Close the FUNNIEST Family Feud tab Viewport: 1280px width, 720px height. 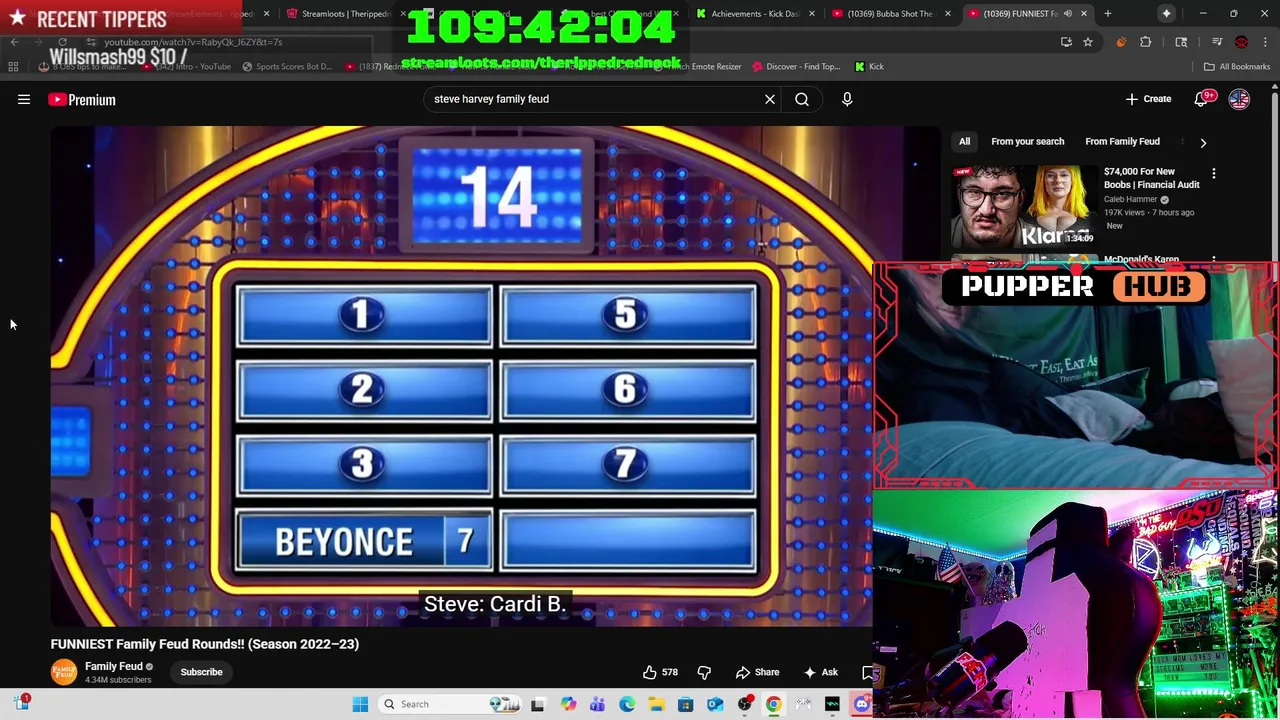click(x=1083, y=14)
